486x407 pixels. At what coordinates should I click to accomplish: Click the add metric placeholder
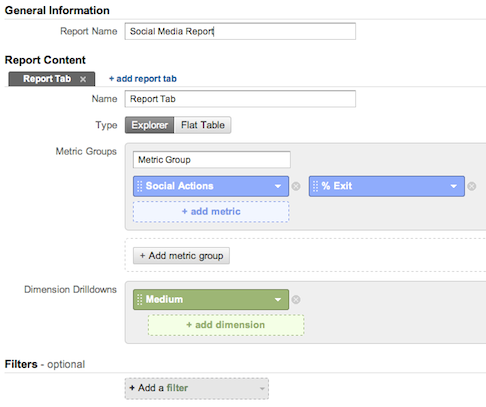coord(211,211)
